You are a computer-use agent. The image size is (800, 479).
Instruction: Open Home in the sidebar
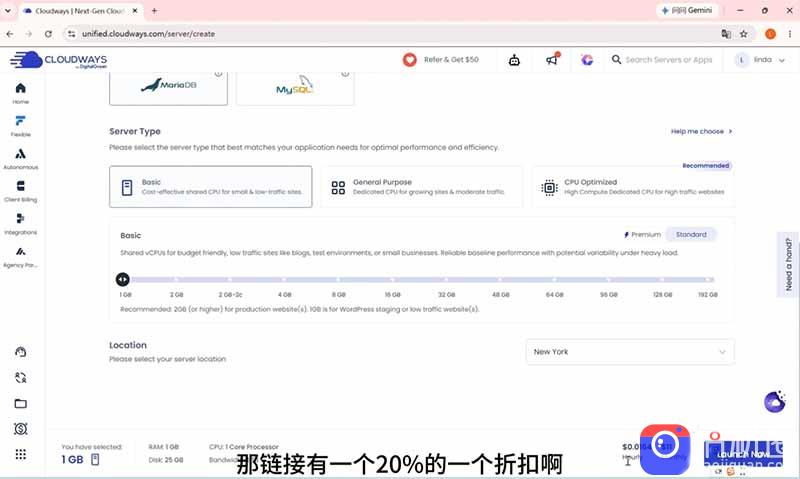tap(20, 93)
